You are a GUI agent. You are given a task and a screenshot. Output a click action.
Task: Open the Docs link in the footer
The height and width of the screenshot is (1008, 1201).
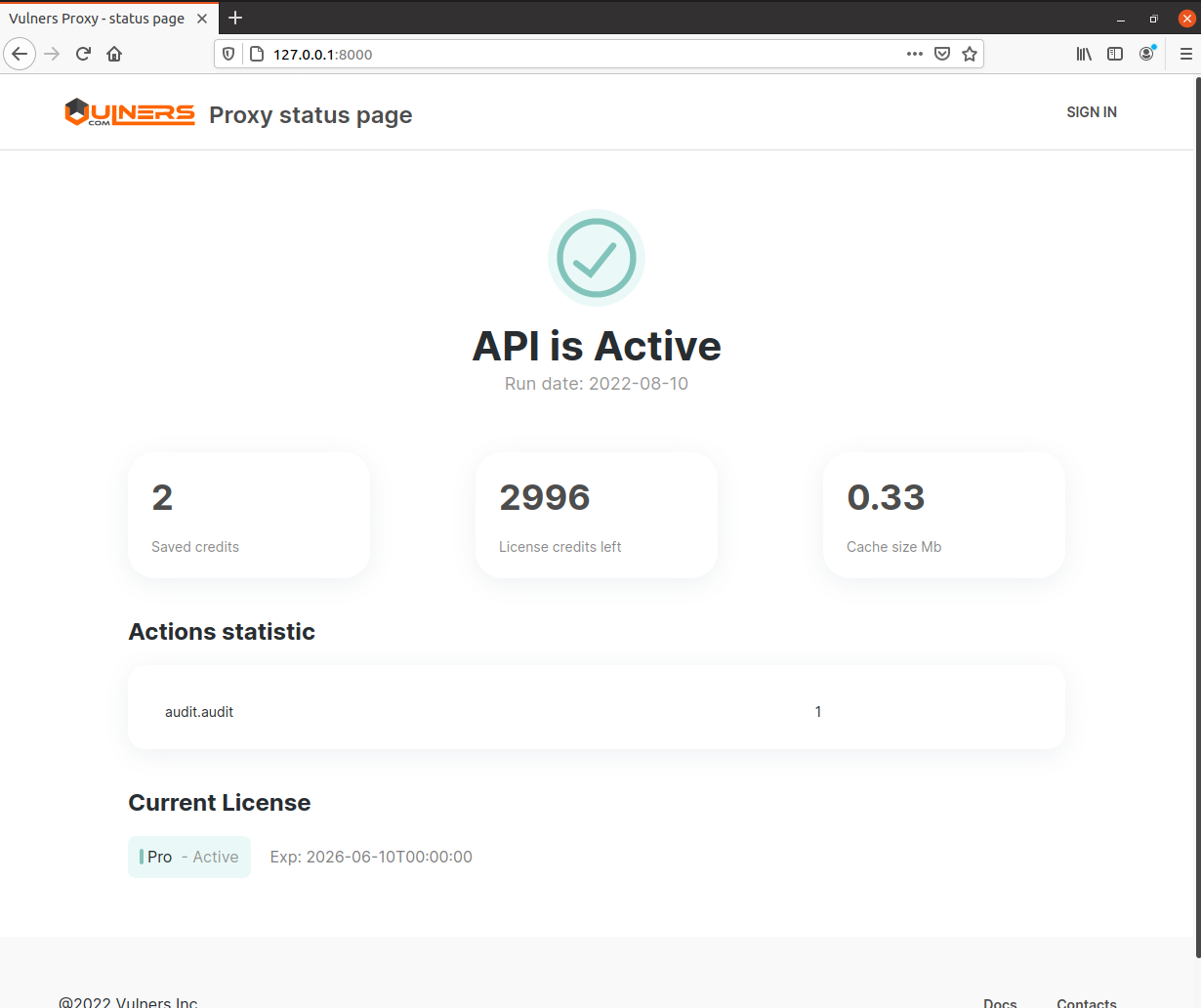(999, 1002)
